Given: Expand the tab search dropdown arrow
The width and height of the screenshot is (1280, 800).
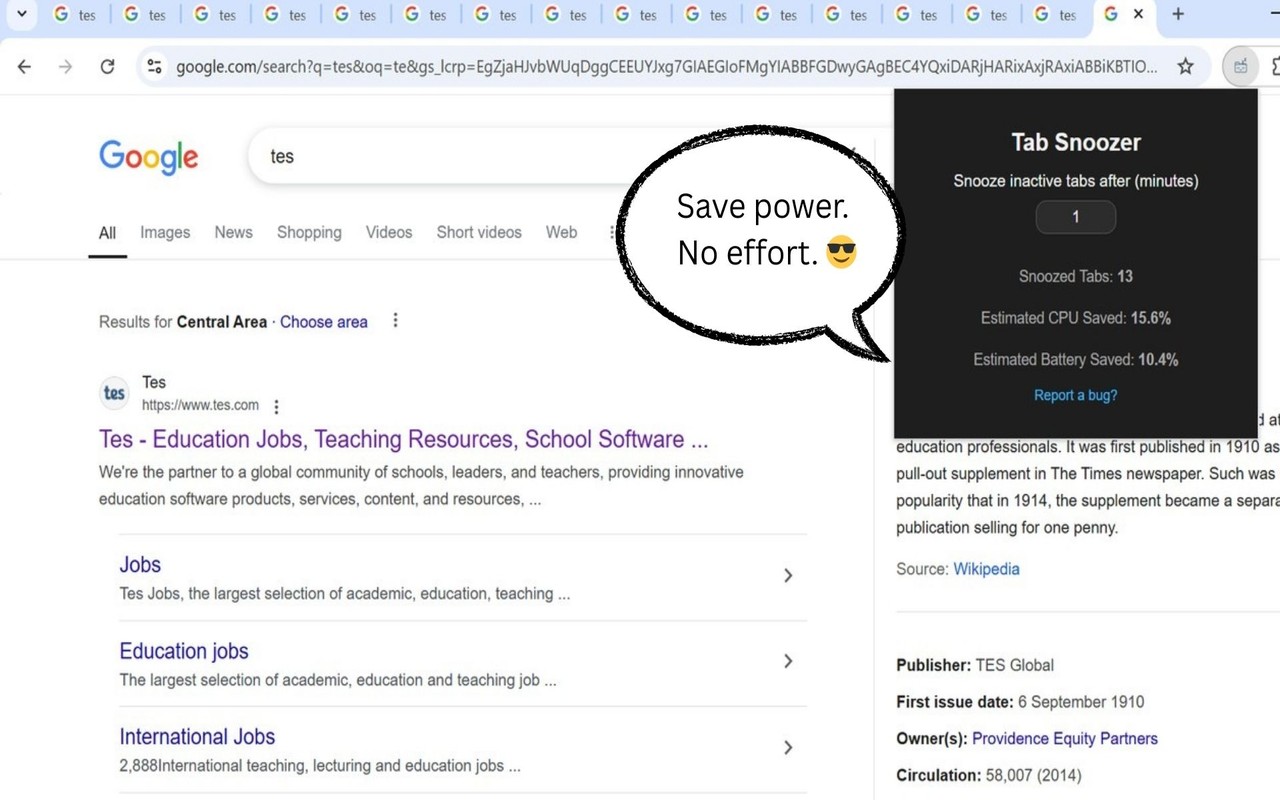Looking at the screenshot, I should click(21, 14).
